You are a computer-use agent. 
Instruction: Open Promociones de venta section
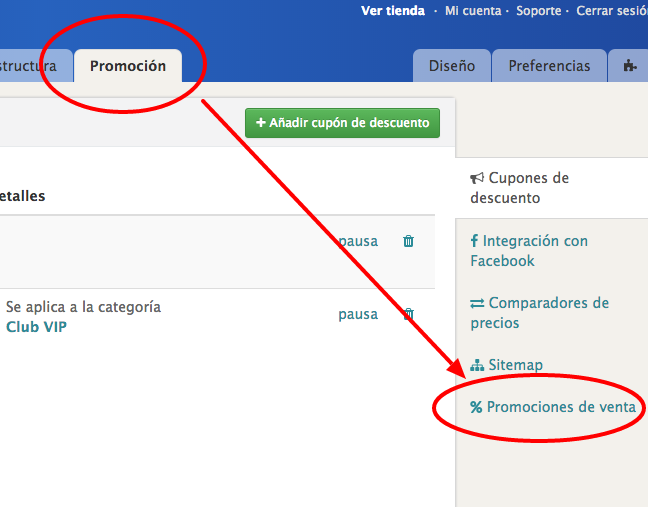[x=553, y=407]
